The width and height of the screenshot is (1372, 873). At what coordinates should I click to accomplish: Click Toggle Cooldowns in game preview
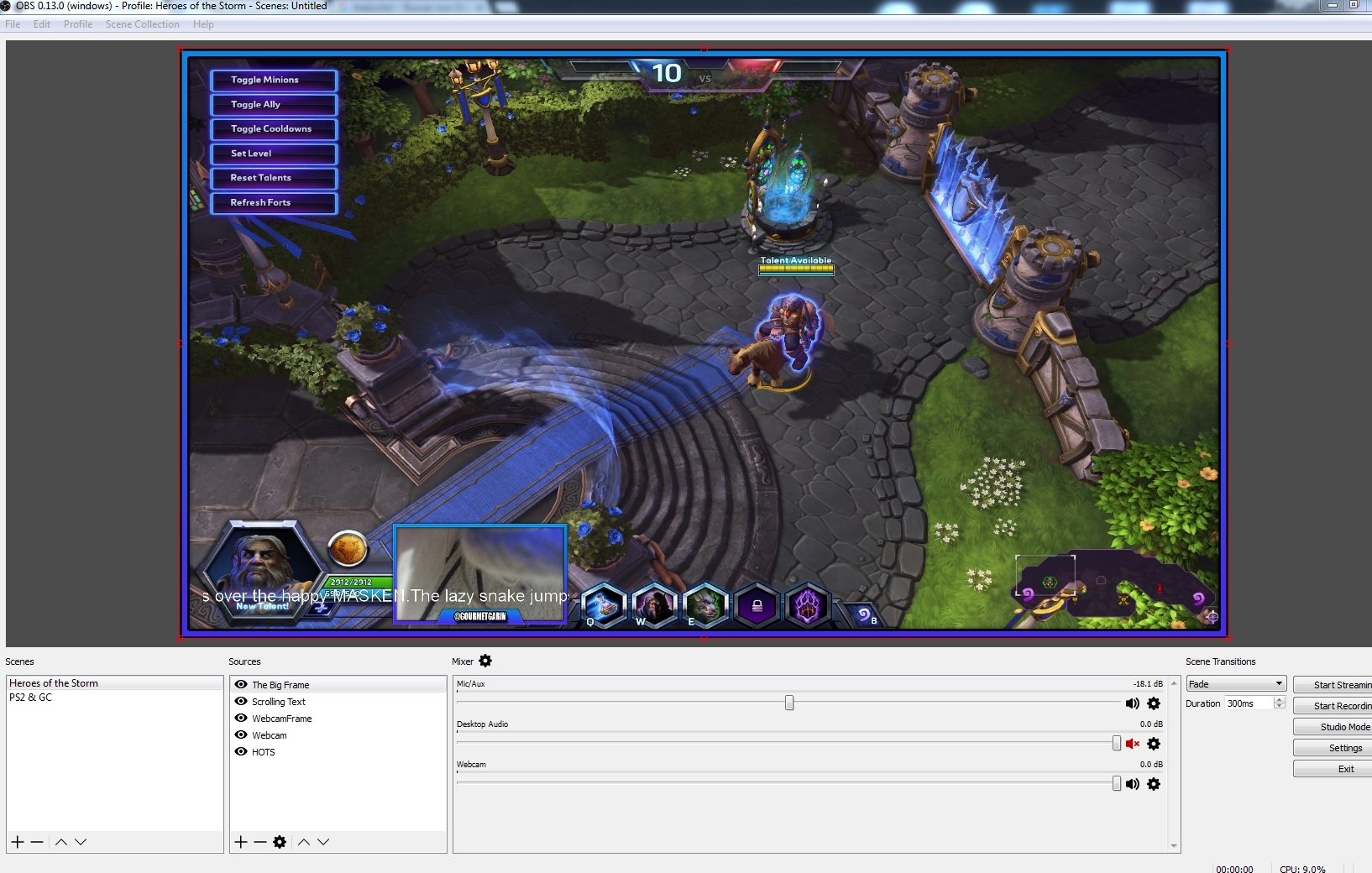(274, 129)
